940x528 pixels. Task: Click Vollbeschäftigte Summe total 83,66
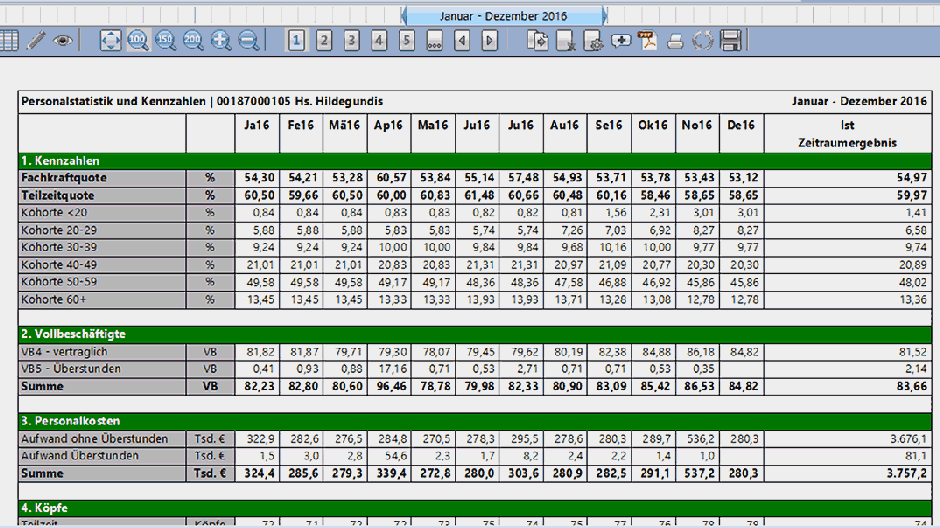(x=912, y=387)
